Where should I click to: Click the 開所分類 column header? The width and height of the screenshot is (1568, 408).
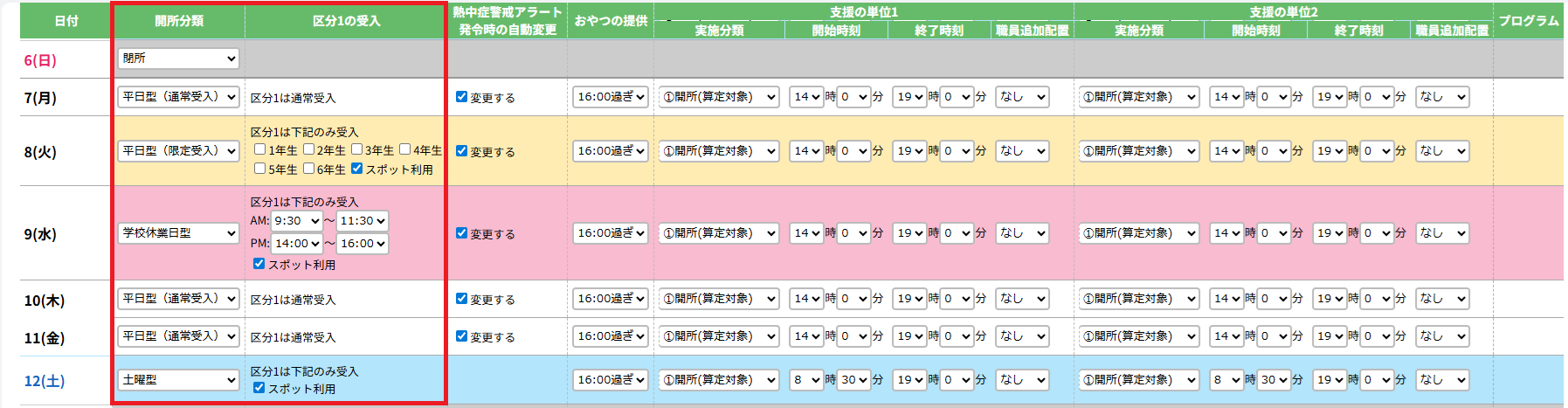(x=178, y=21)
